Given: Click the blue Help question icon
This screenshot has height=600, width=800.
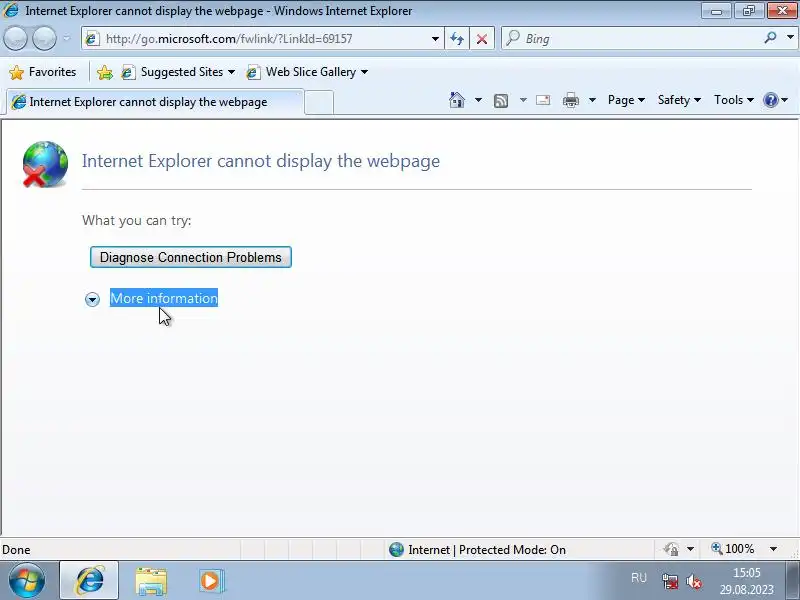Looking at the screenshot, I should point(770,100).
